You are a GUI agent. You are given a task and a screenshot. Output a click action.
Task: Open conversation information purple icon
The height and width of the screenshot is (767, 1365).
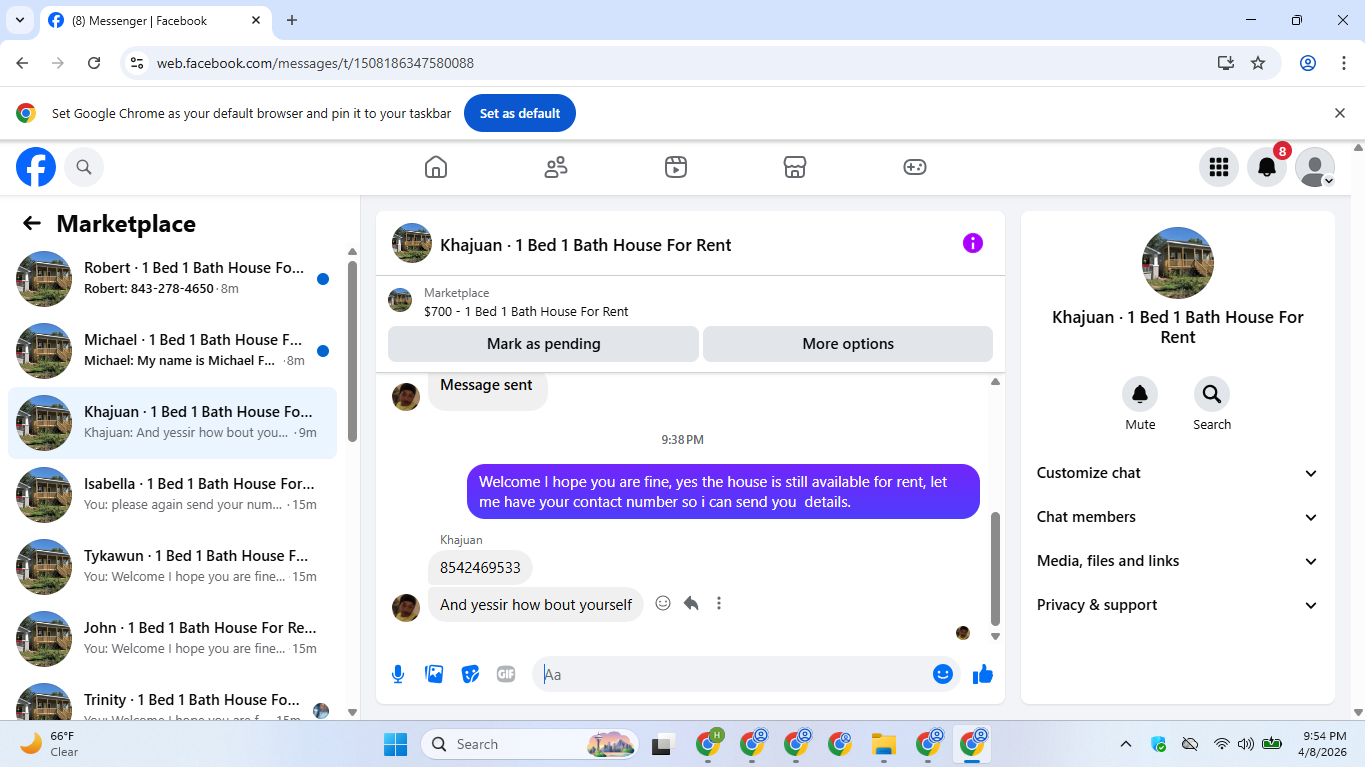973,243
